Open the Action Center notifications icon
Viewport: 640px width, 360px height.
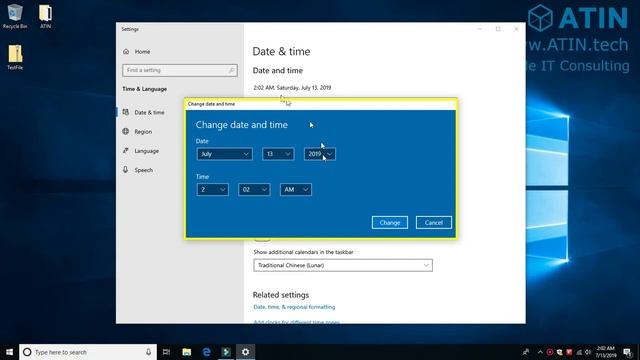(628, 352)
